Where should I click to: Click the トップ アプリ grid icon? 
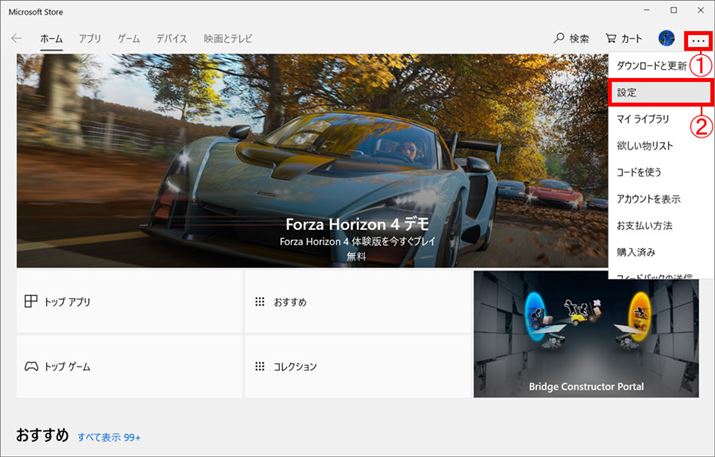[31, 301]
